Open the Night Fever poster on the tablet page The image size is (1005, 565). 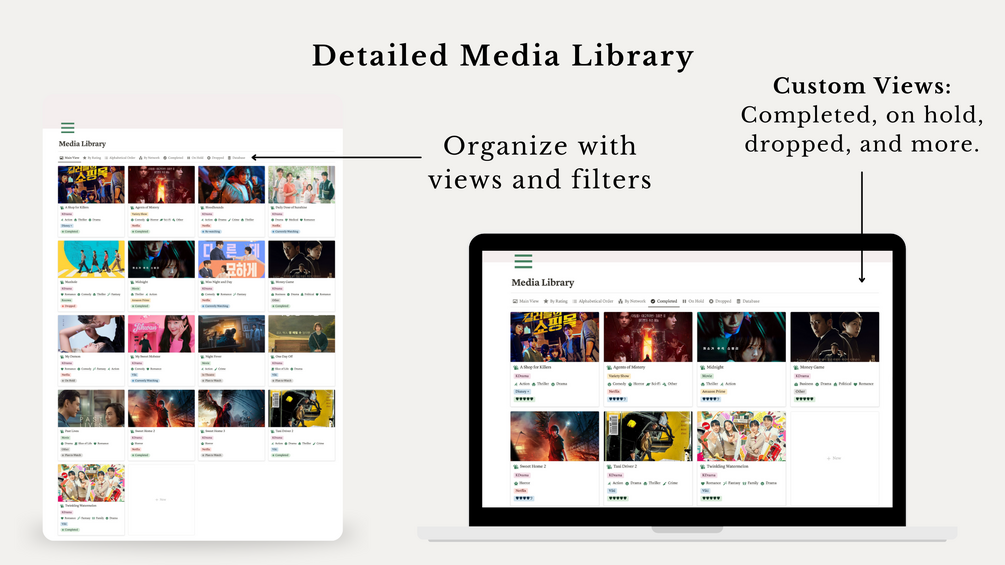pos(231,334)
